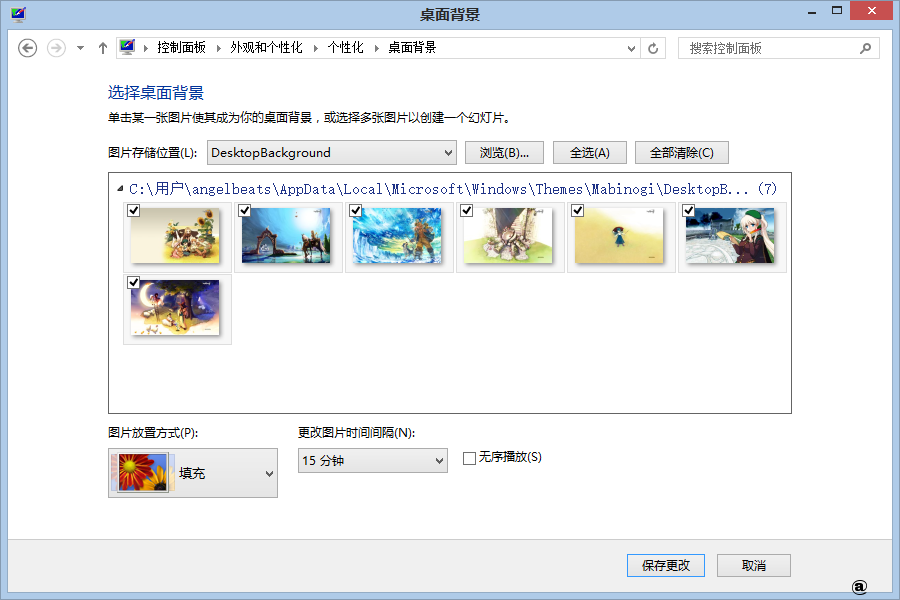
Task: Select the white-haired girl wallpaper thumbnail
Action: pyautogui.click(x=730, y=235)
